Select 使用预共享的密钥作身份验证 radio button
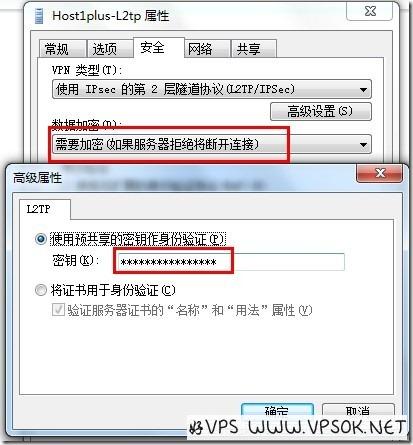 coord(41,239)
